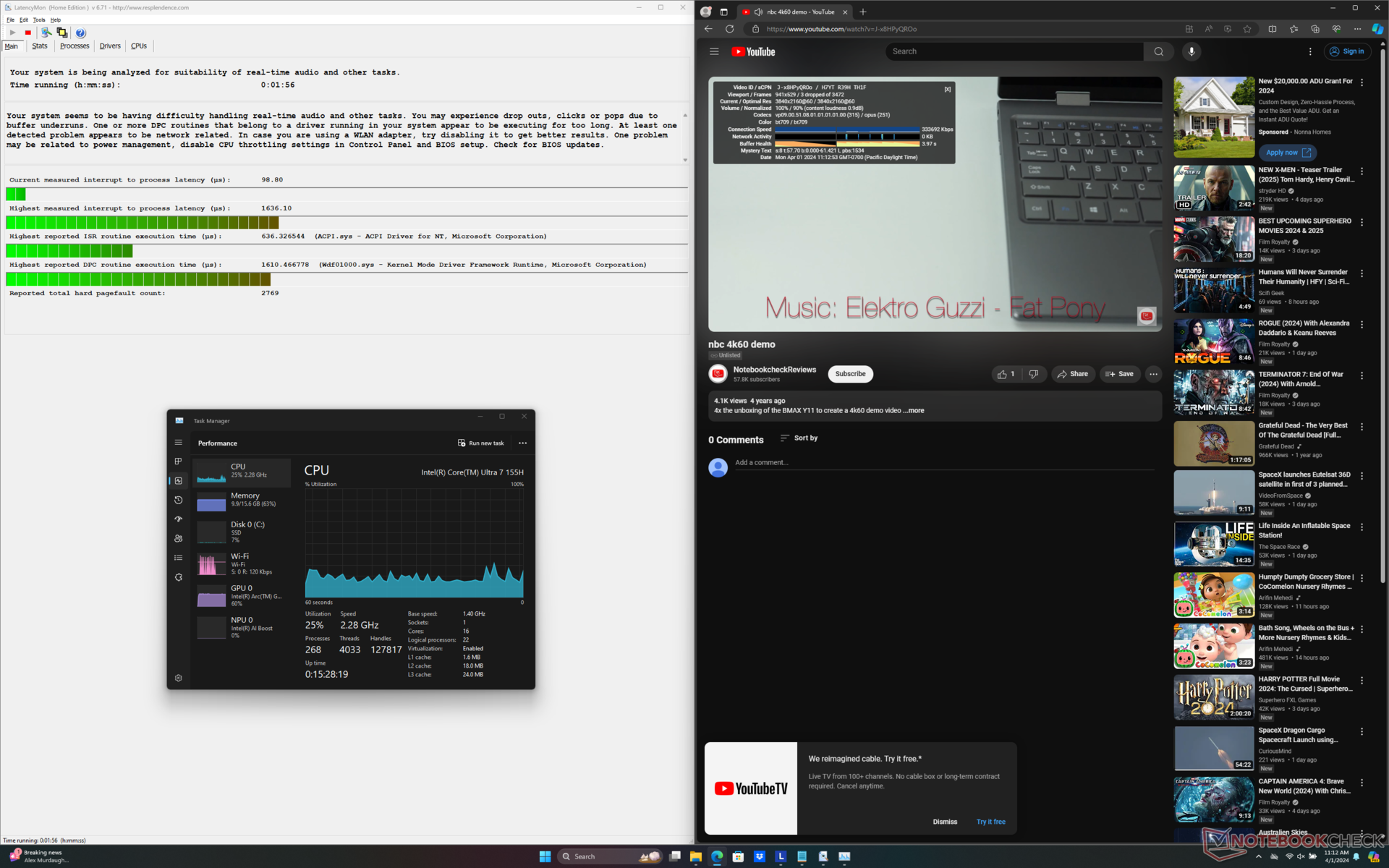Click LatencyMon blue help question icon
This screenshot has width=1389, height=868.
click(80, 33)
